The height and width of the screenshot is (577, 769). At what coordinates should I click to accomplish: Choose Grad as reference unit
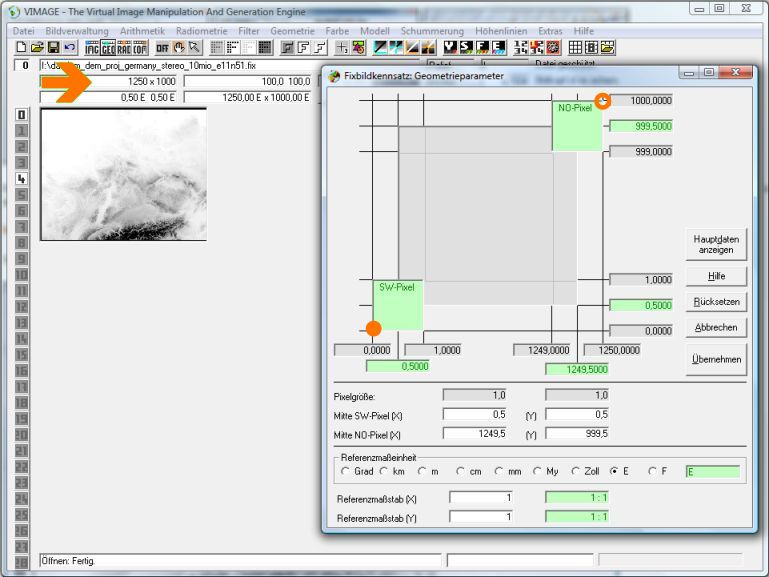[346, 471]
